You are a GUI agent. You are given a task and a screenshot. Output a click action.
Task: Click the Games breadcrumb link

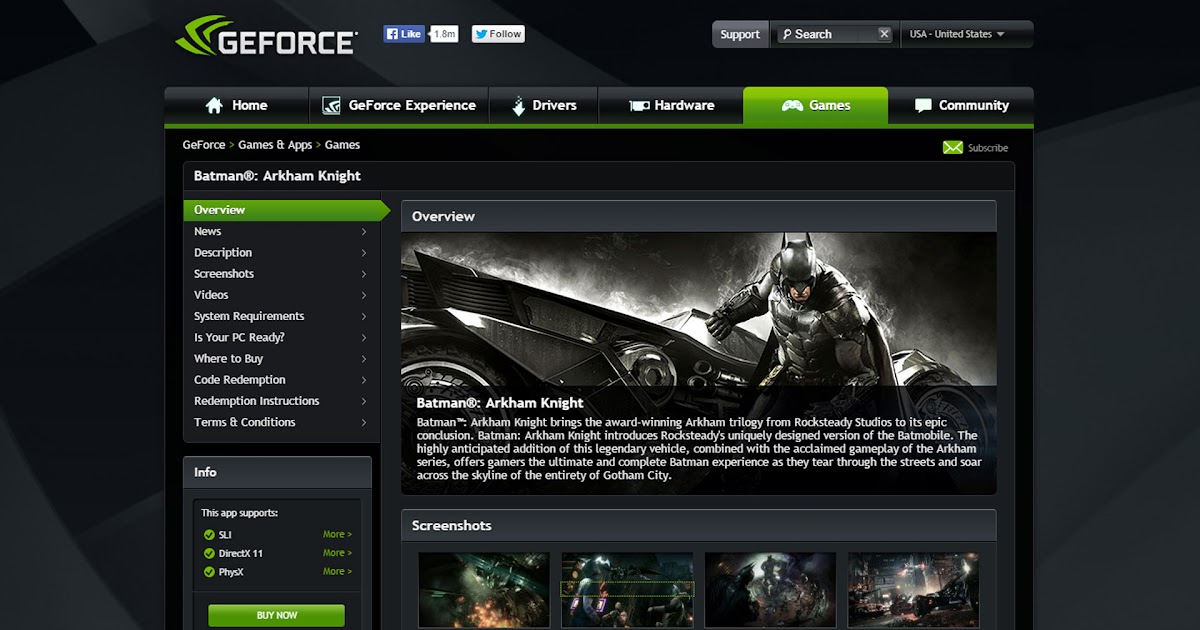tap(342, 145)
